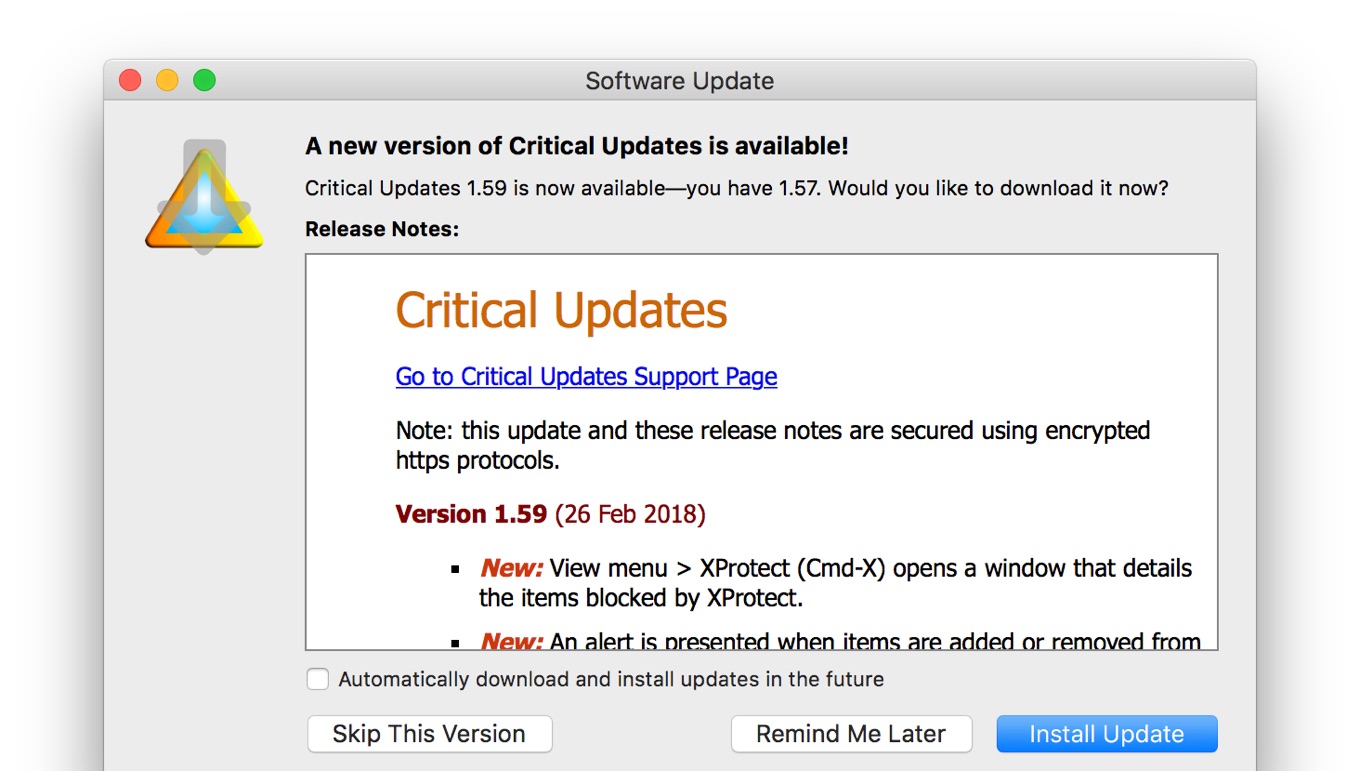Close the Software Update window
Screen dimensions: 1360x771
tap(129, 79)
